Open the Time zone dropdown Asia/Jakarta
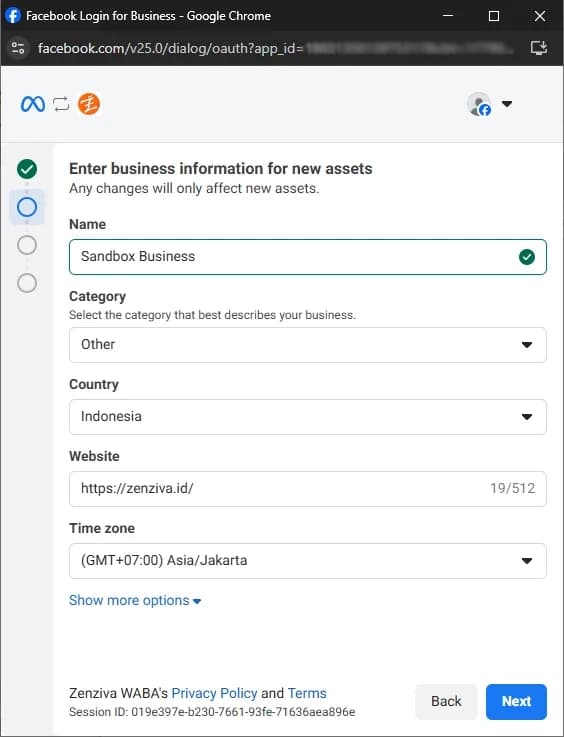 (308, 561)
